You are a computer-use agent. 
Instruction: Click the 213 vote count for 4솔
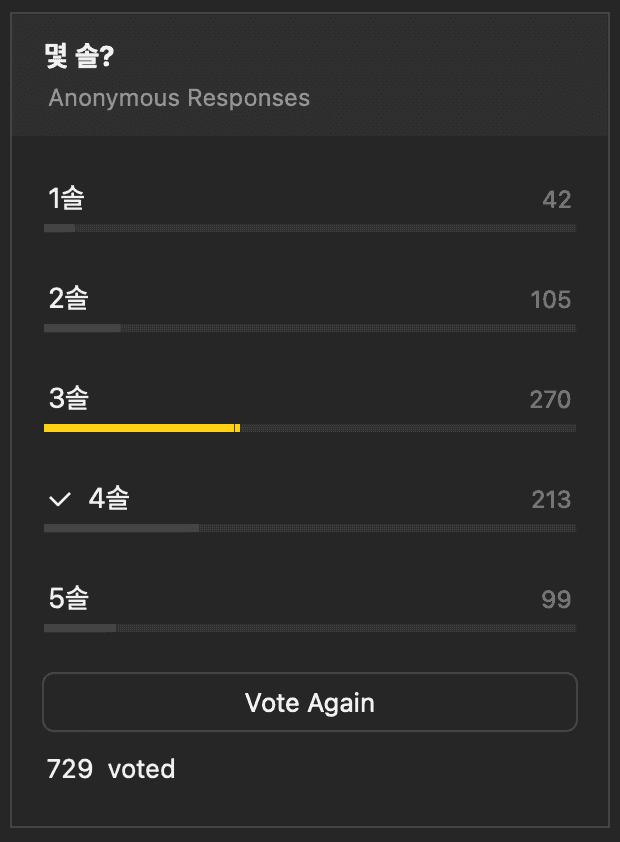(x=551, y=499)
